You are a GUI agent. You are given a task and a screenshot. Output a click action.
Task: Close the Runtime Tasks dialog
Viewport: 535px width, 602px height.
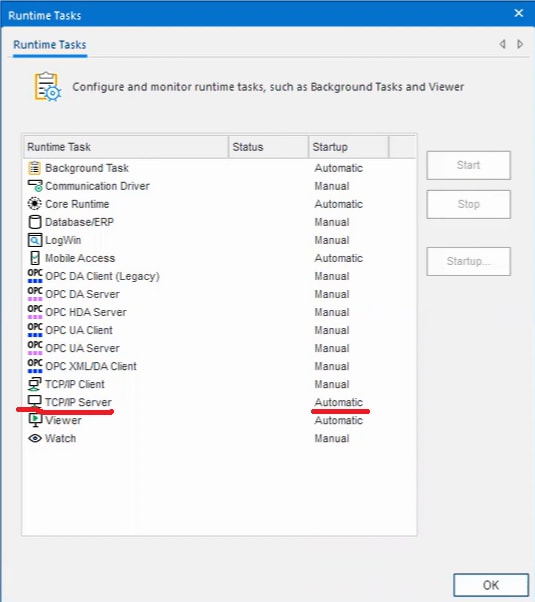click(518, 13)
